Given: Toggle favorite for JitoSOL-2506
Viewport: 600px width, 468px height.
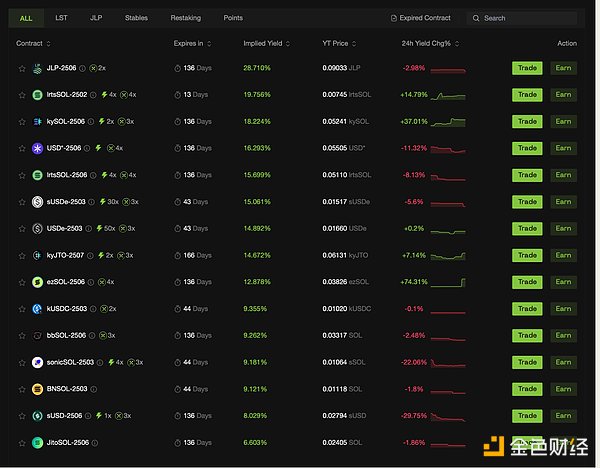Looking at the screenshot, I should [22, 443].
